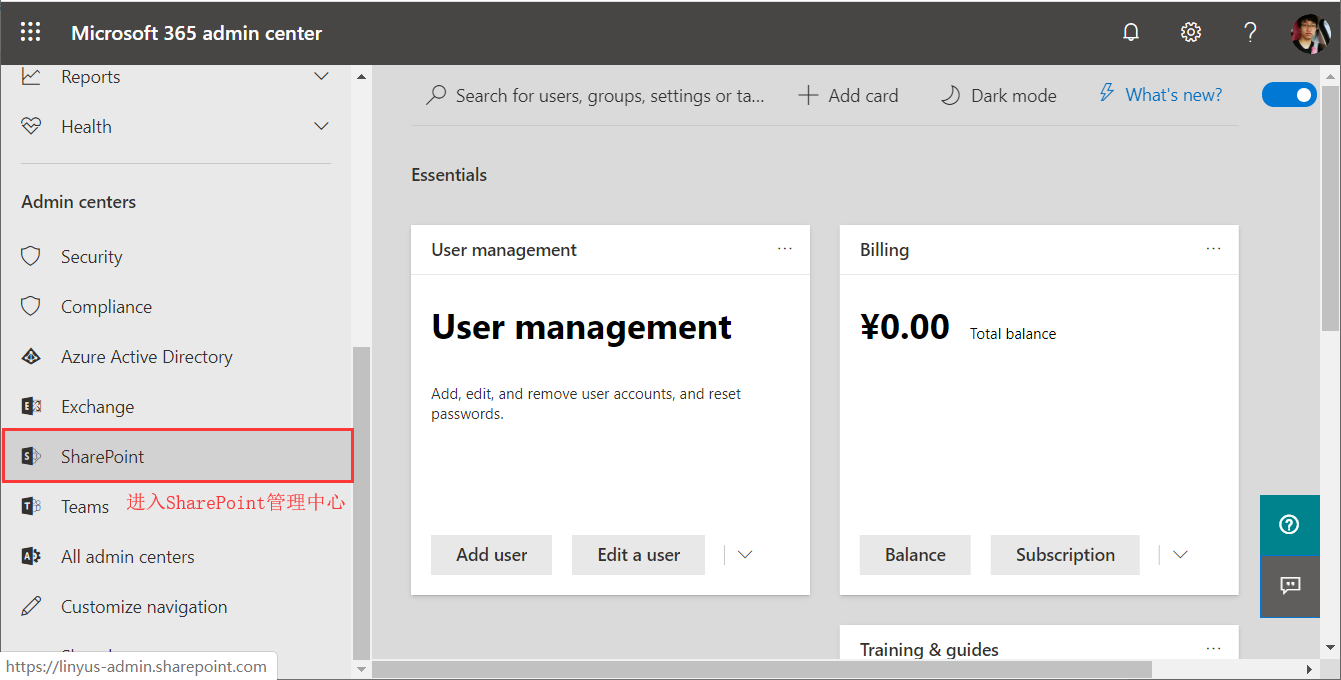
Task: Click the Teams icon
Action: pyautogui.click(x=31, y=506)
